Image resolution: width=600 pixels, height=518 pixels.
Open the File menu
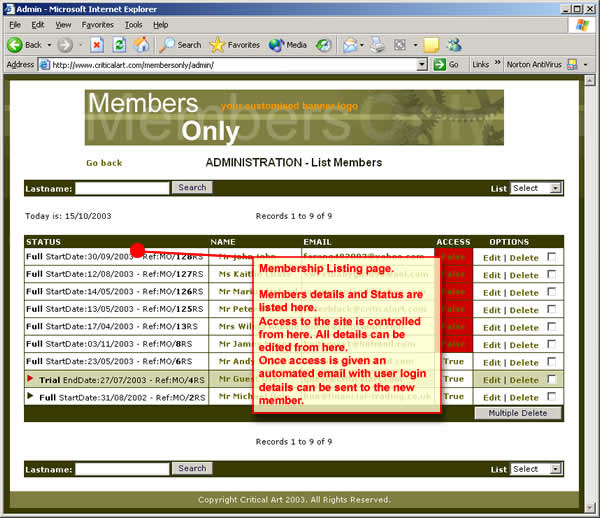click(15, 25)
